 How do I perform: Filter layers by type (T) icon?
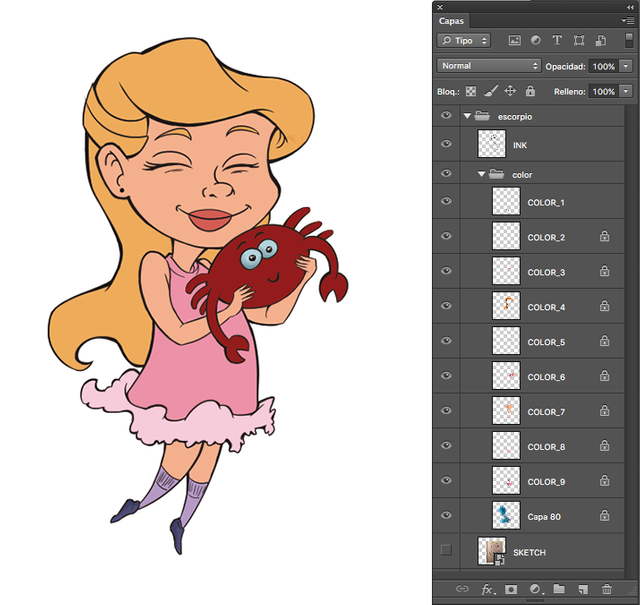(x=557, y=41)
